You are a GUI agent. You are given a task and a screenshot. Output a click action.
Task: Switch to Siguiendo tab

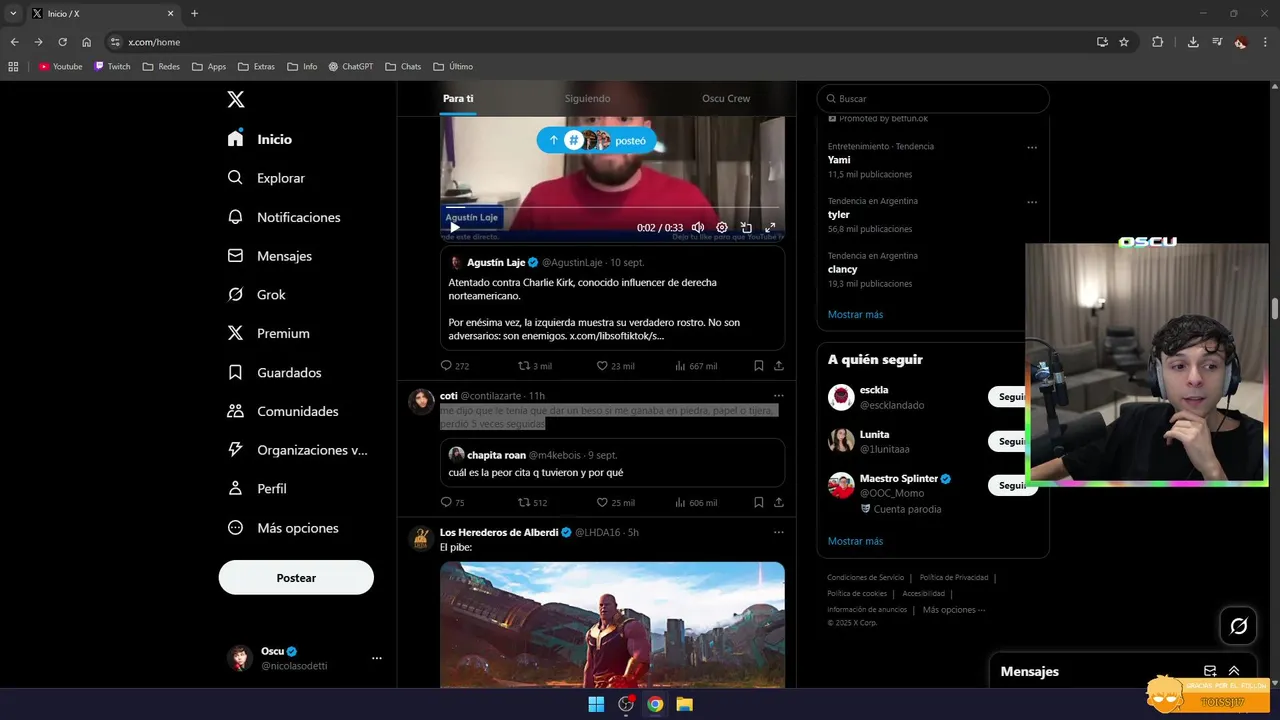(x=587, y=99)
